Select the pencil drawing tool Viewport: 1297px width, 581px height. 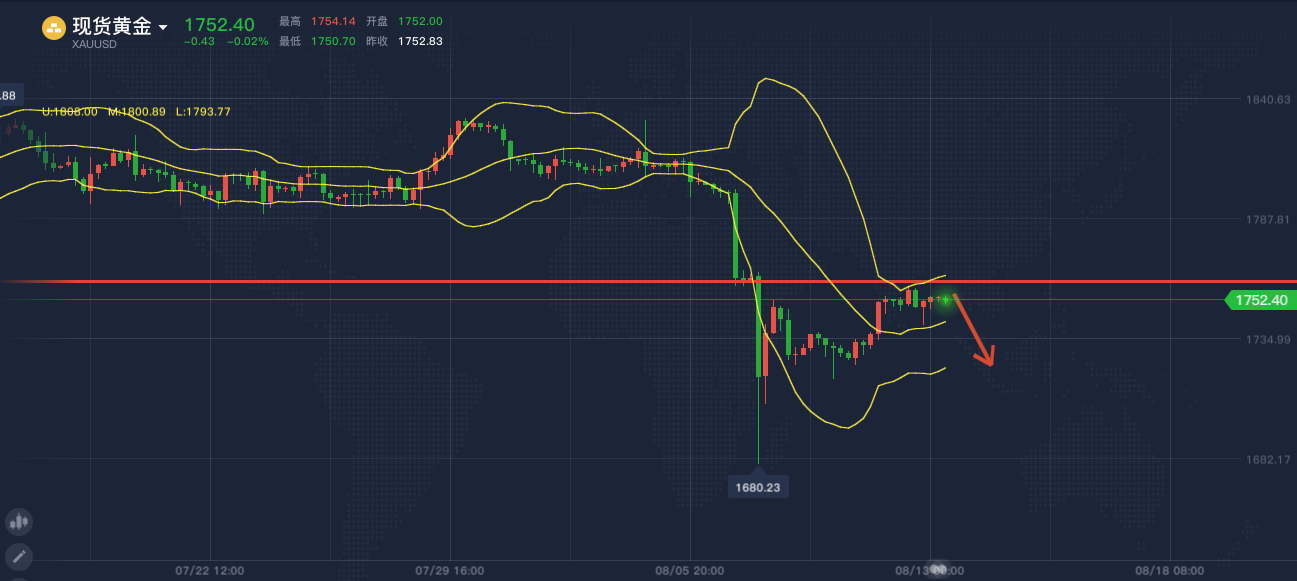click(18, 557)
